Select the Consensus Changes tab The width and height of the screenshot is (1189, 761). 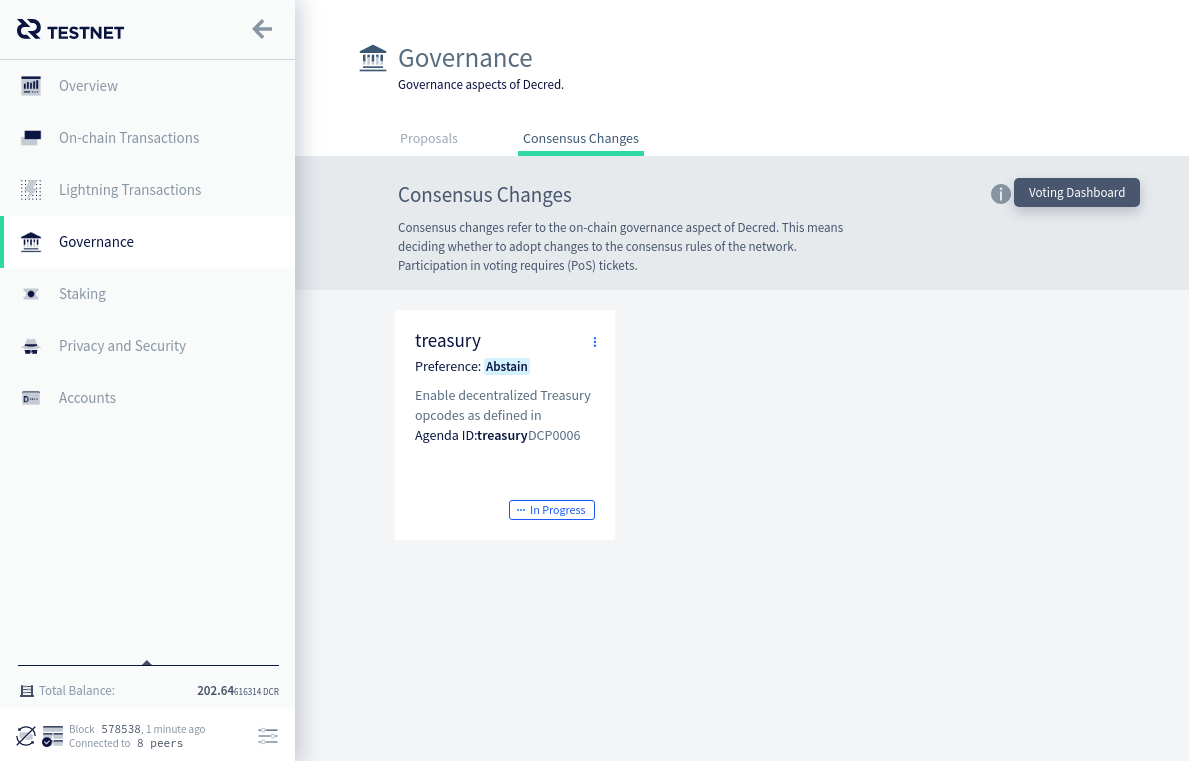pos(581,139)
